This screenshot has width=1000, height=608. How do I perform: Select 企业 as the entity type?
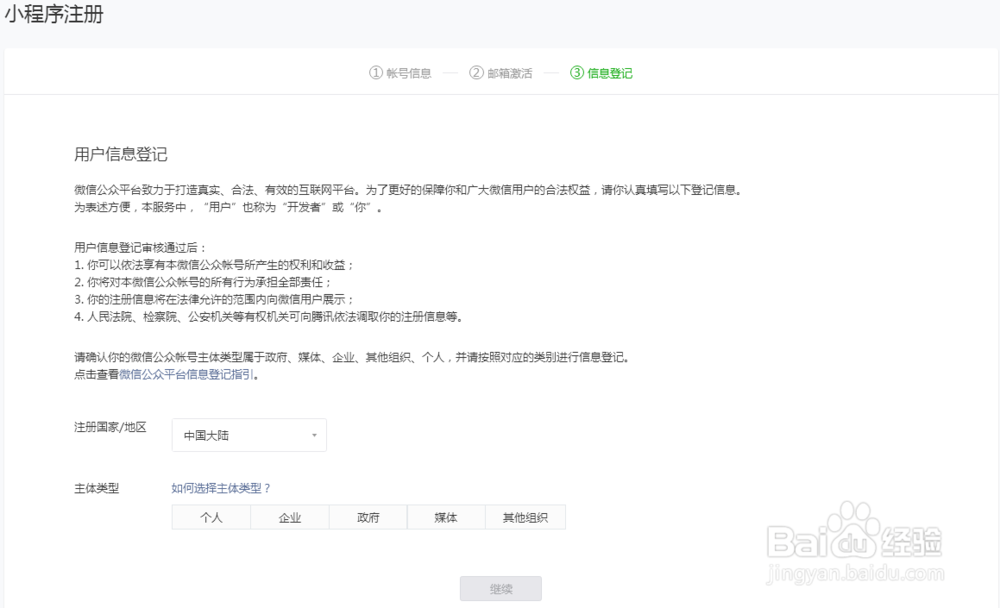[x=290, y=517]
